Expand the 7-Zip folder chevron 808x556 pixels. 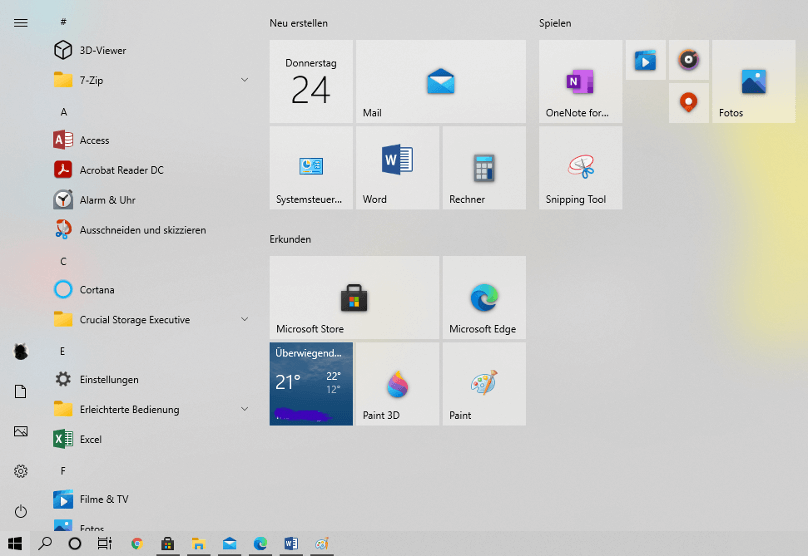[x=244, y=80]
